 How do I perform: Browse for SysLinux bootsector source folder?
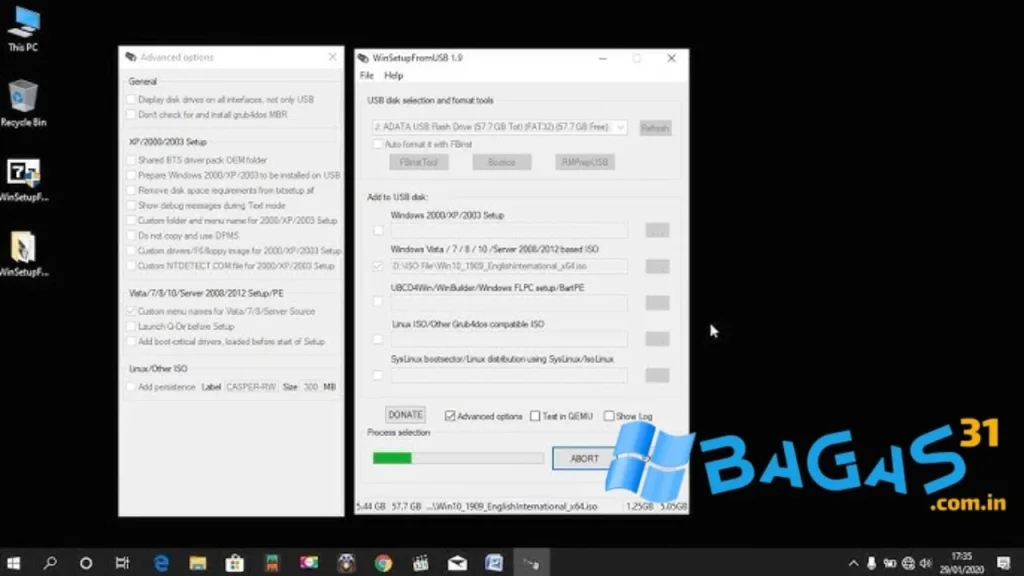(x=657, y=375)
